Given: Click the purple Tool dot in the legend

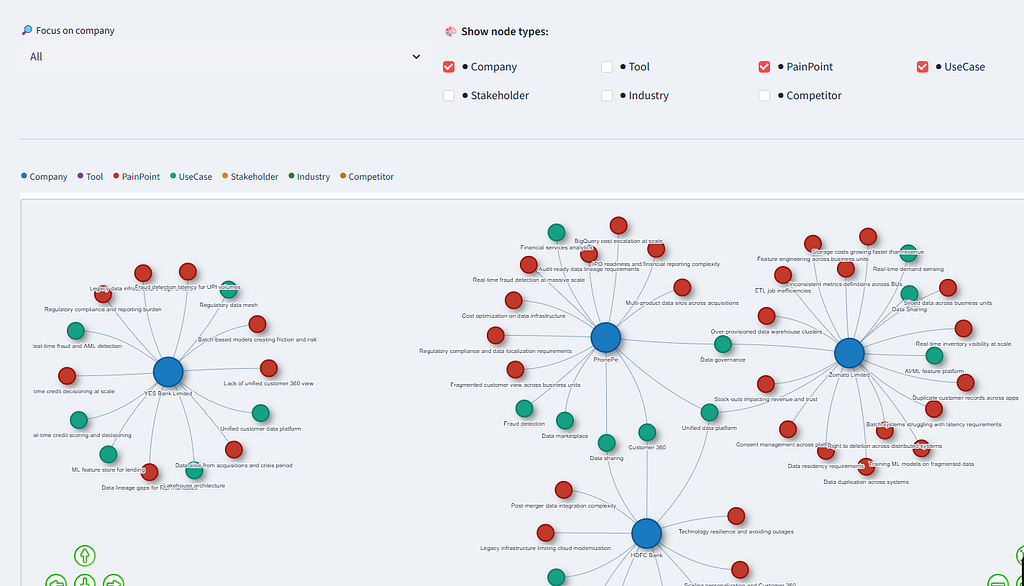Looking at the screenshot, I should 80,176.
